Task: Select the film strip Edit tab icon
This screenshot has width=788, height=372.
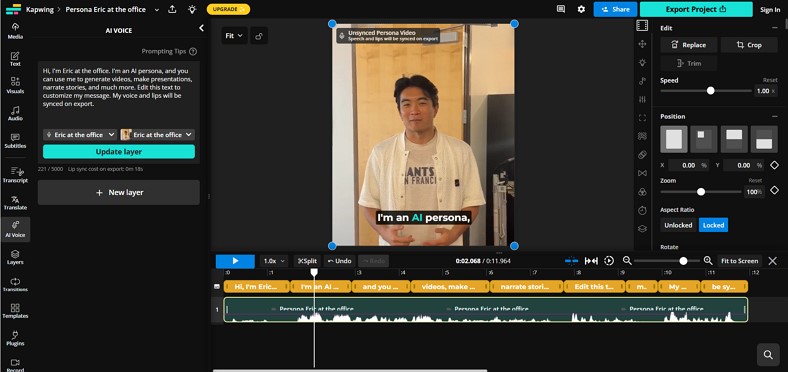Action: 642,26
